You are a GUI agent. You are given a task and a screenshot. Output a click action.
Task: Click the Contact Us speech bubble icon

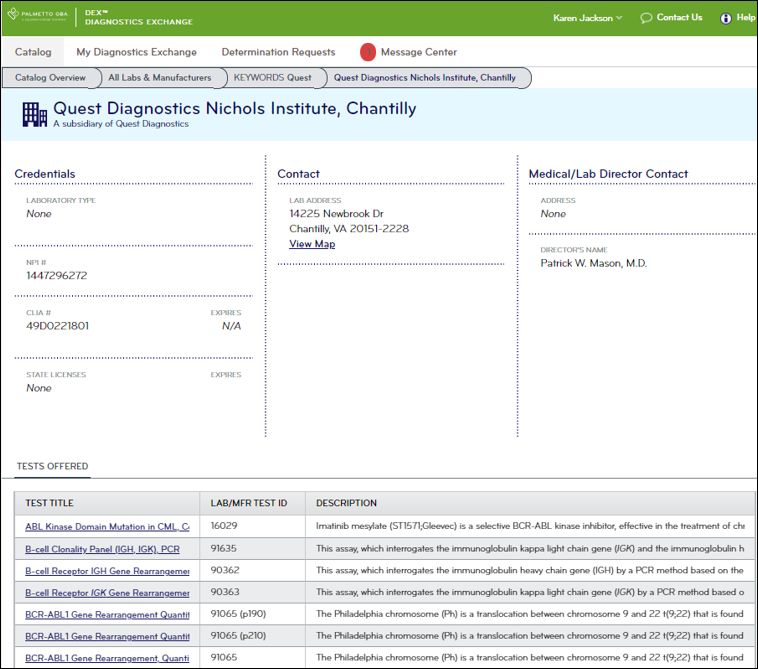(646, 18)
